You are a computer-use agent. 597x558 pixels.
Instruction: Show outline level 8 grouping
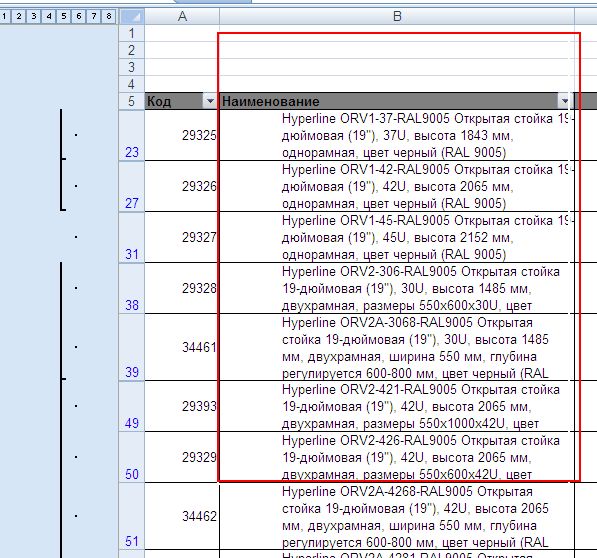coord(109,16)
